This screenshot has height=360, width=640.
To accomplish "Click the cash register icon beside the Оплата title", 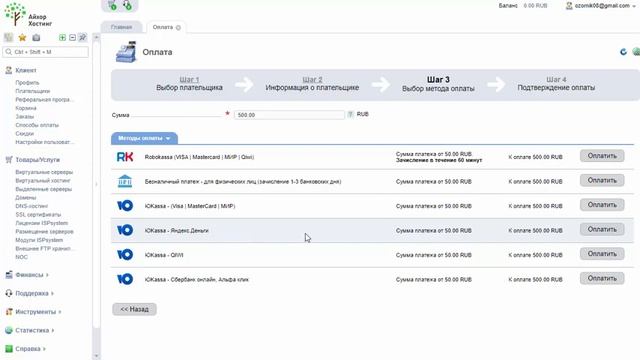I will (x=126, y=52).
